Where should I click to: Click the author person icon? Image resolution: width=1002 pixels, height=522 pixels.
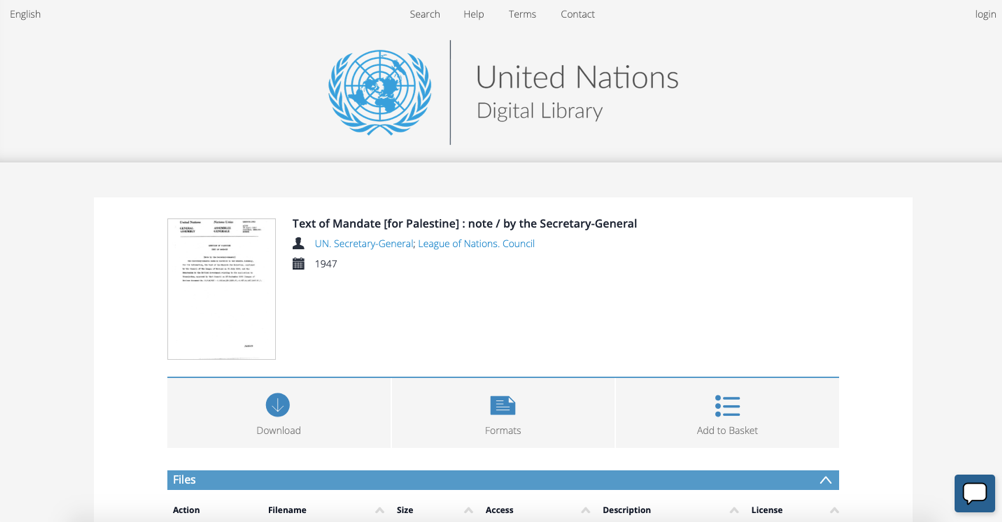298,244
